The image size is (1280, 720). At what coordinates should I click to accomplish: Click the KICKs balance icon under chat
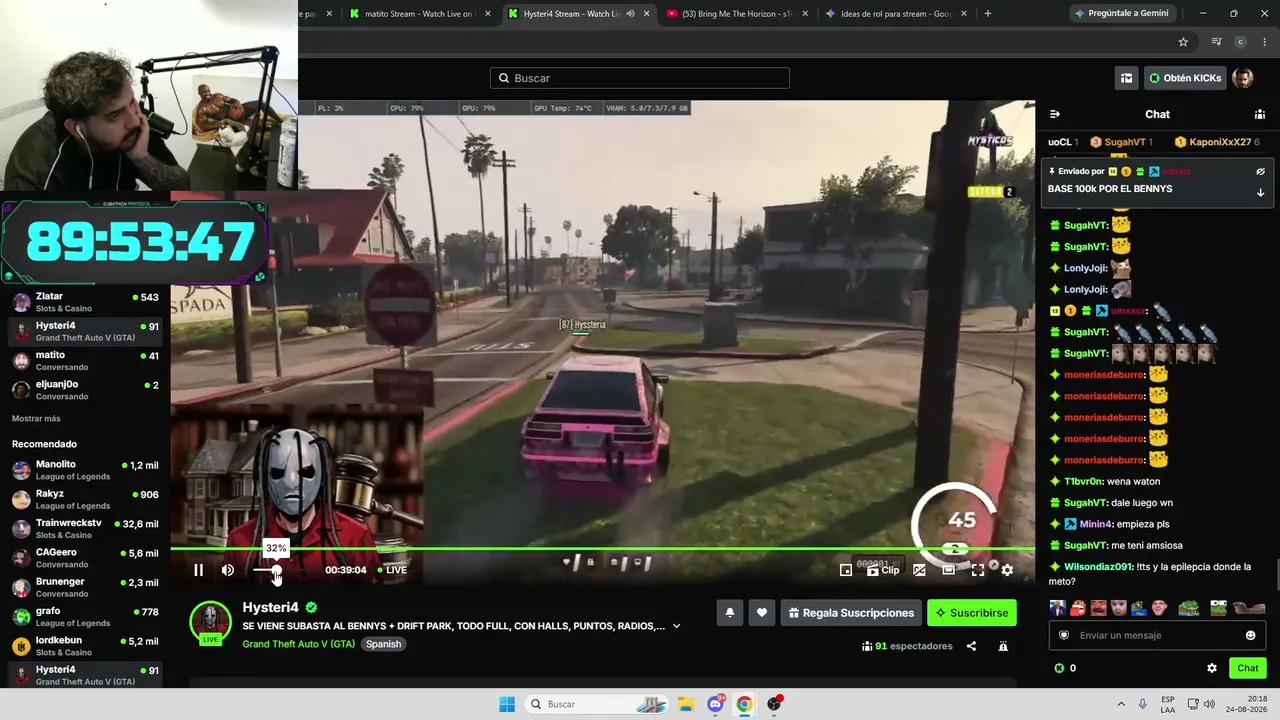[x=1059, y=668]
